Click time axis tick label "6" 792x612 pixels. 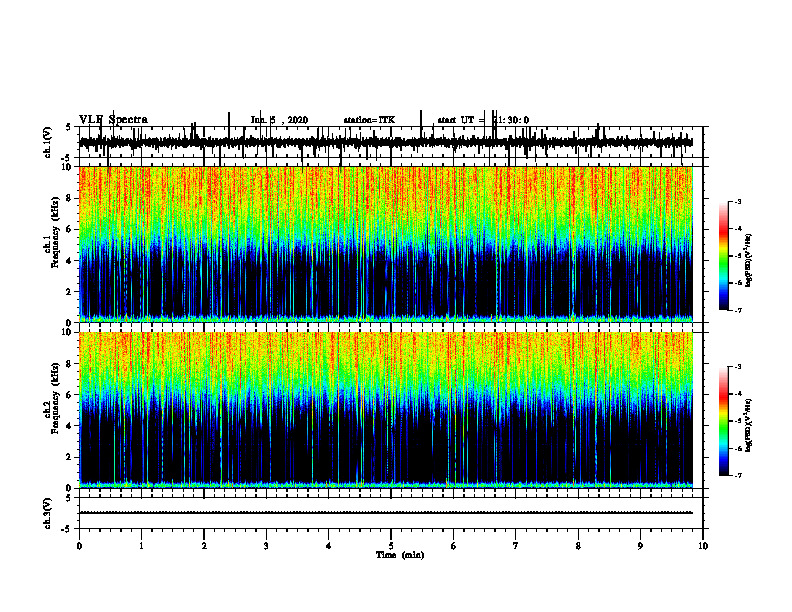point(454,546)
